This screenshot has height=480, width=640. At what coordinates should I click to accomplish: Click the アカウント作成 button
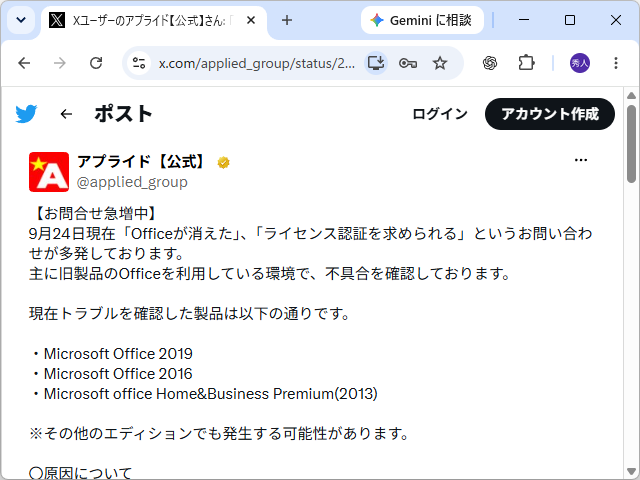pos(550,114)
